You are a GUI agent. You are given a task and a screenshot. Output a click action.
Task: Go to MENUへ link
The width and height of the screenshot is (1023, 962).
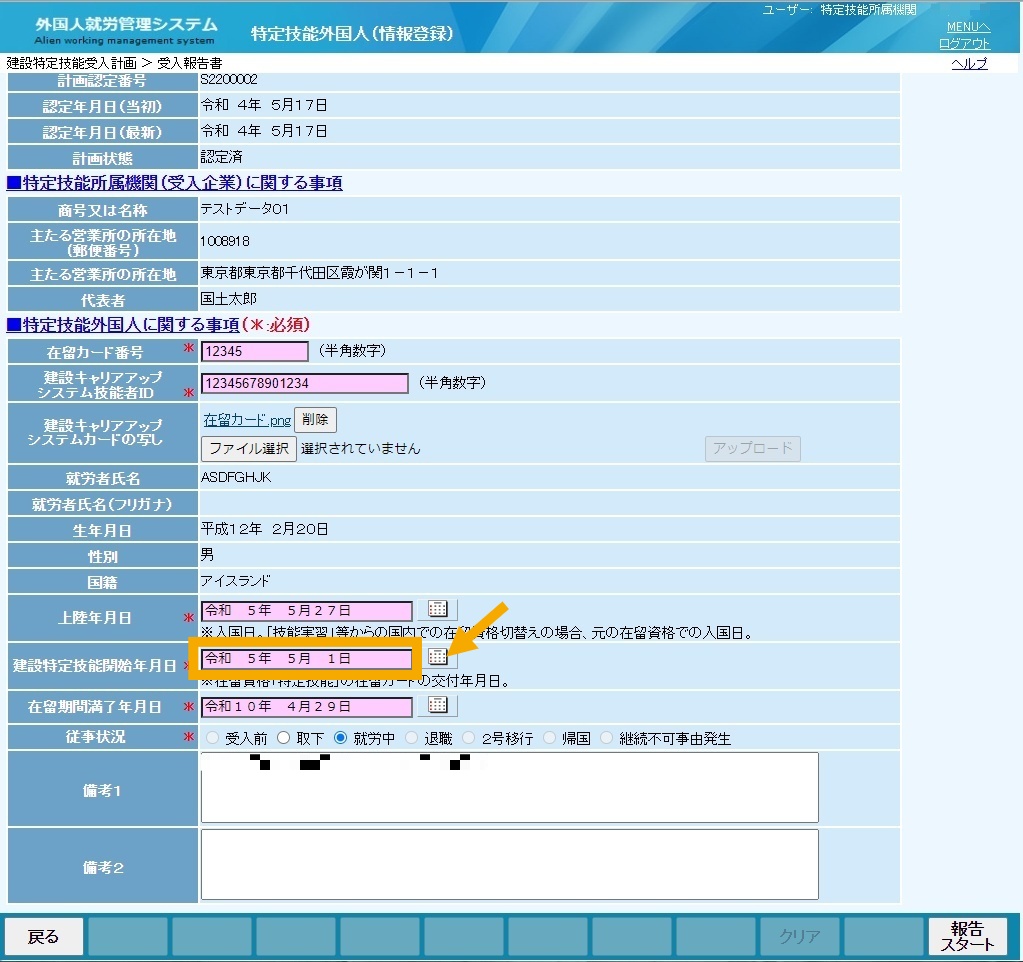pyautogui.click(x=968, y=27)
